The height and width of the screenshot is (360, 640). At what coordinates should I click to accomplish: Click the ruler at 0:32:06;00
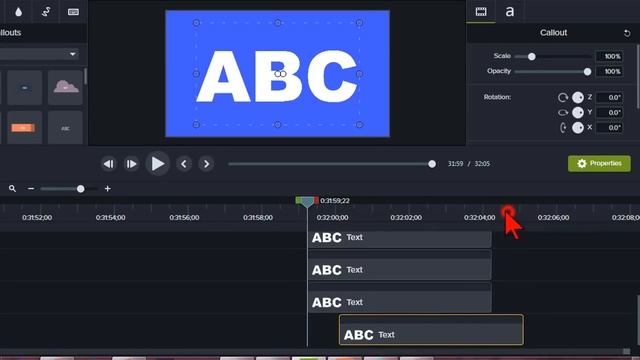coord(553,218)
